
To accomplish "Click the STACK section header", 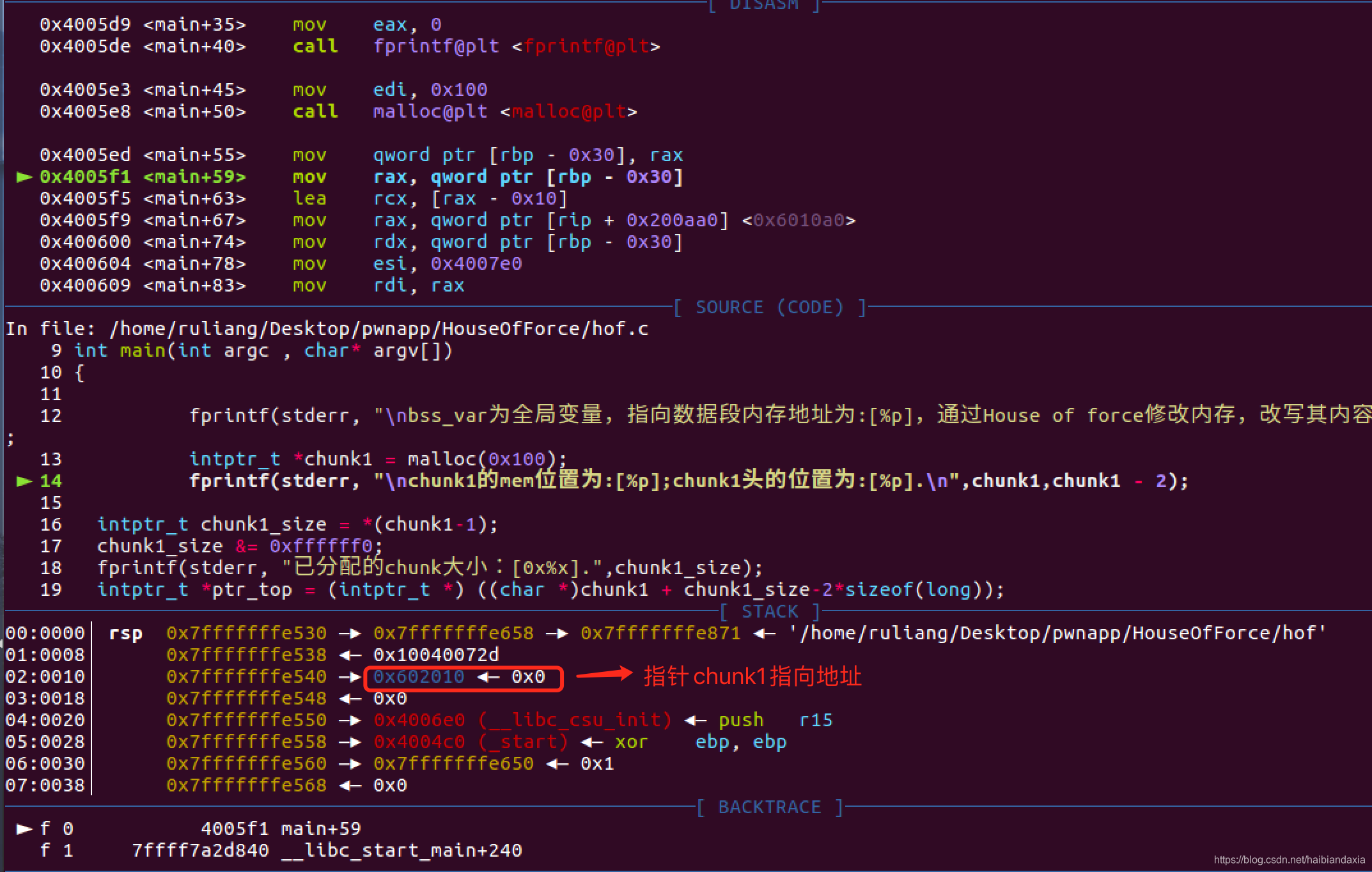I will [770, 612].
